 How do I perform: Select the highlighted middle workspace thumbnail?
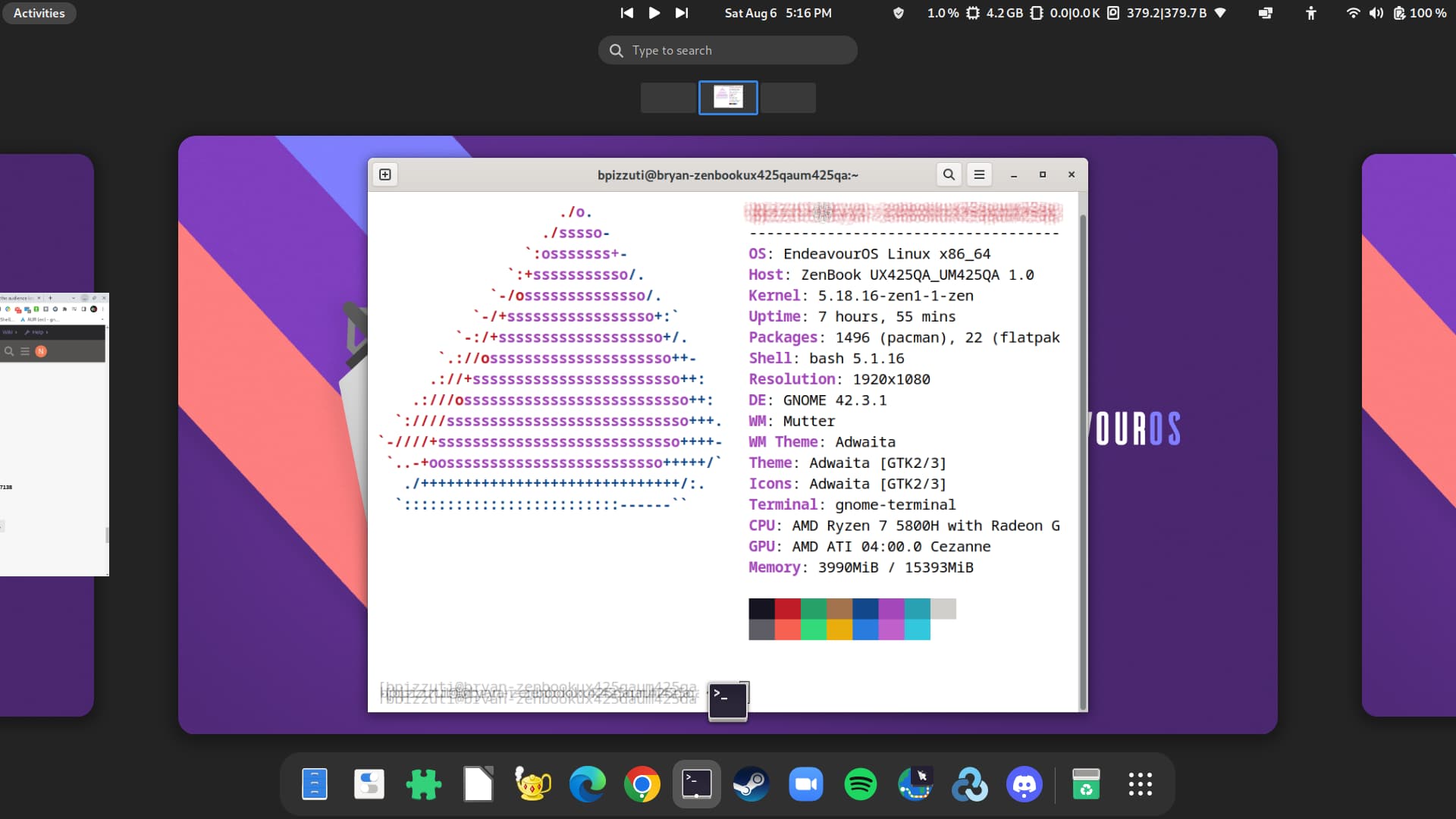tap(728, 98)
